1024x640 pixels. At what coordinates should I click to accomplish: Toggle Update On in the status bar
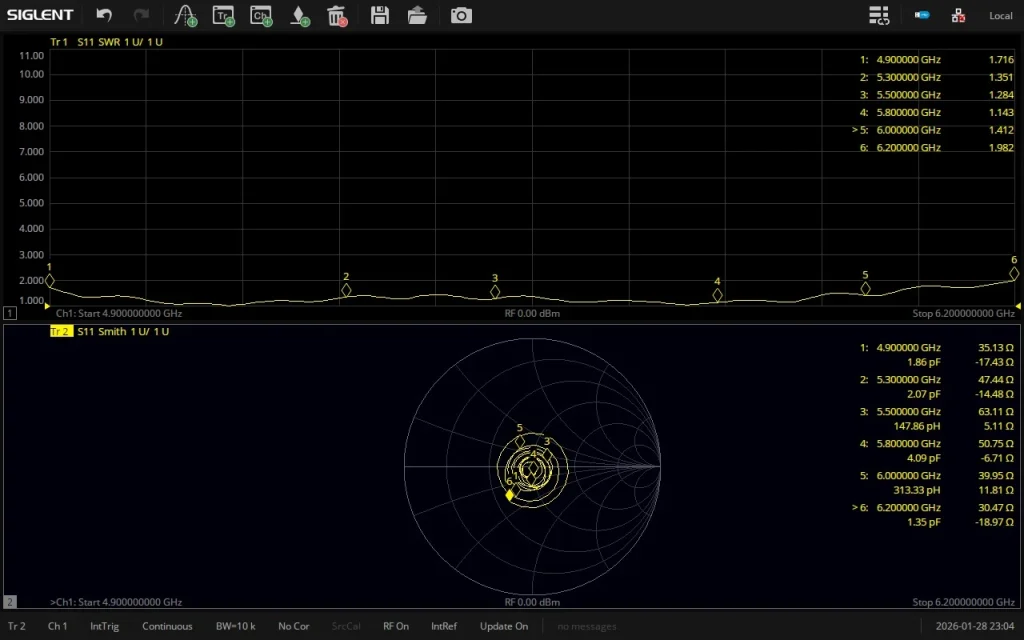click(504, 626)
